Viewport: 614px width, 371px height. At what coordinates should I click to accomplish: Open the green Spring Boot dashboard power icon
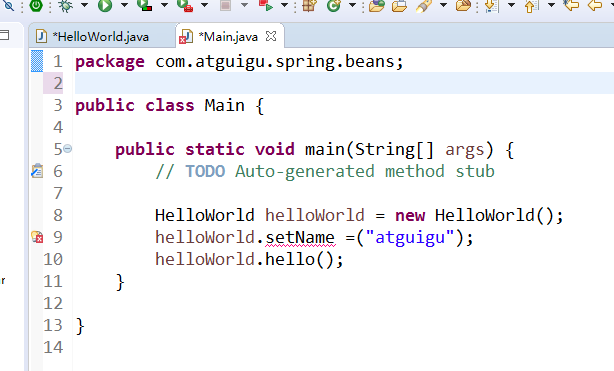coord(36,5)
